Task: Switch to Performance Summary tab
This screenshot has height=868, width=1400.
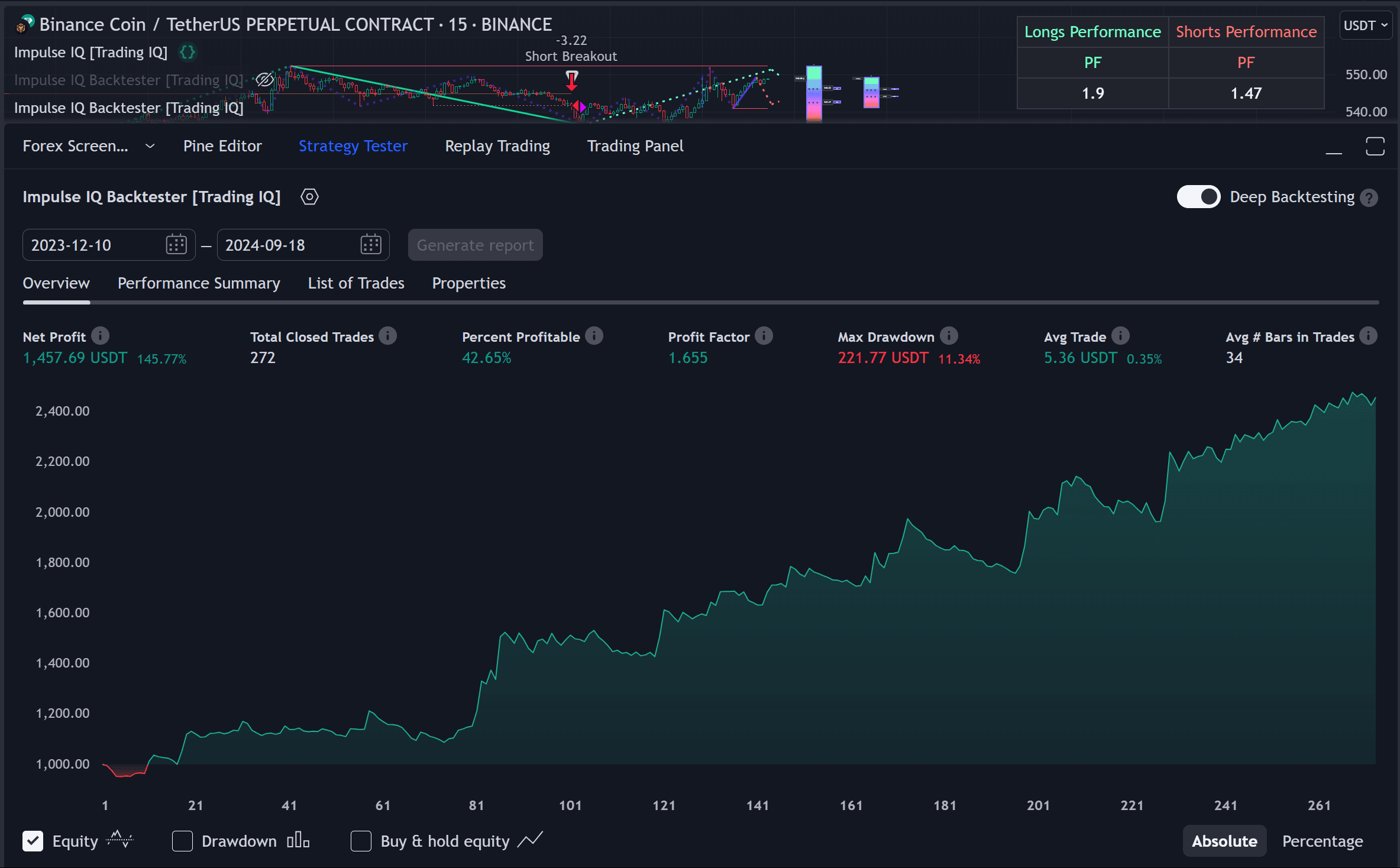Action: tap(199, 283)
